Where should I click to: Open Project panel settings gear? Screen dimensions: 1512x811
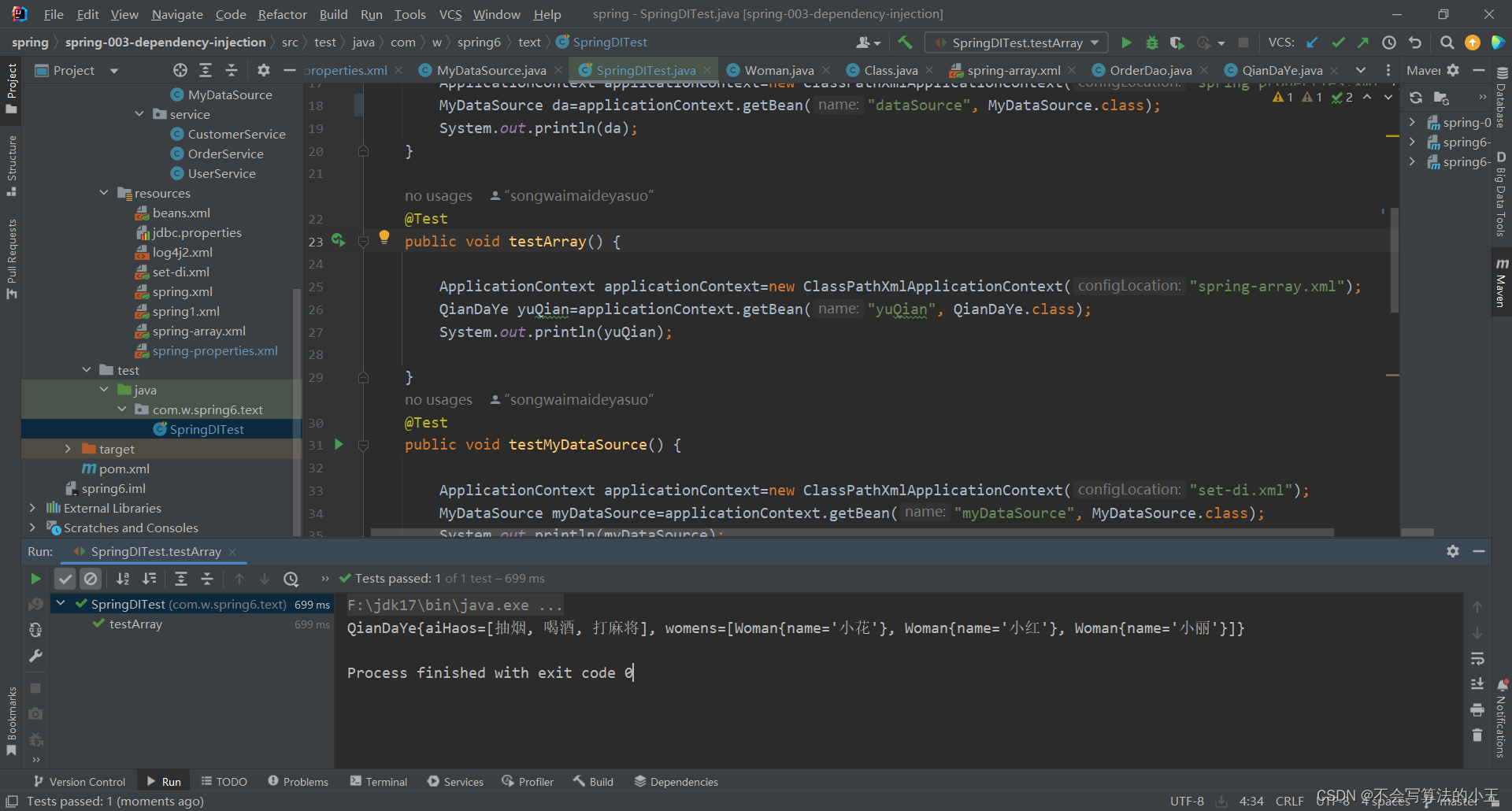coord(264,70)
